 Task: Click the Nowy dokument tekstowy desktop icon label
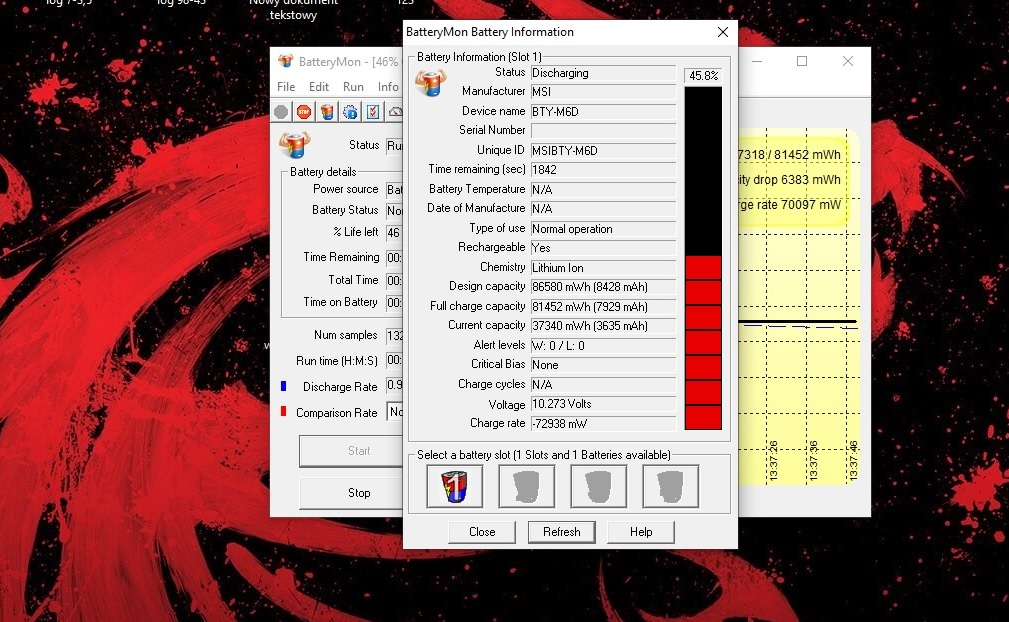click(293, 8)
